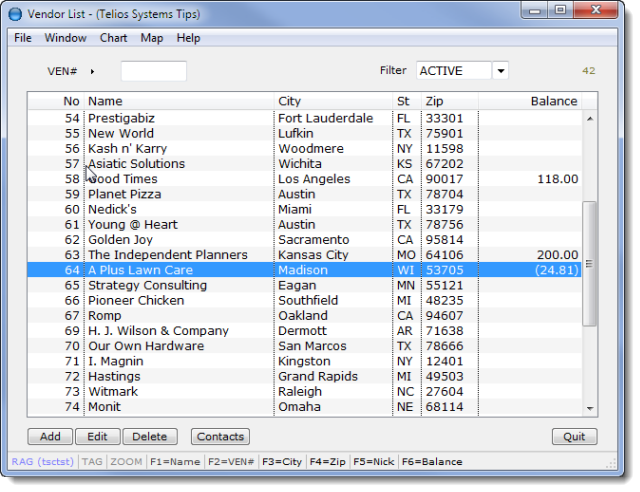
Task: Open the Filter ACTIVE dropdown arrow
Action: pos(500,71)
